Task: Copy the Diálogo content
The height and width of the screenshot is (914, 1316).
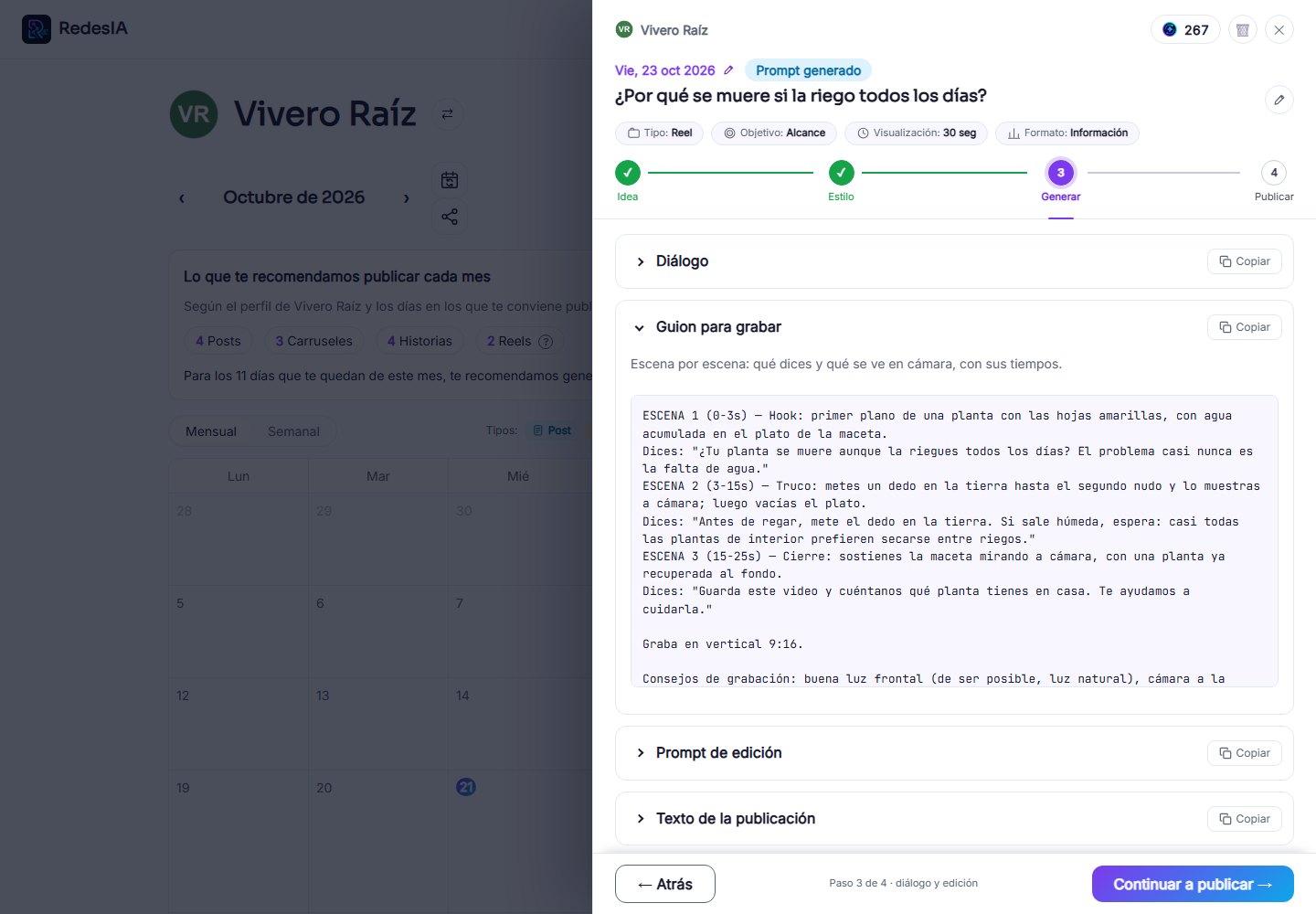Action: (1245, 261)
